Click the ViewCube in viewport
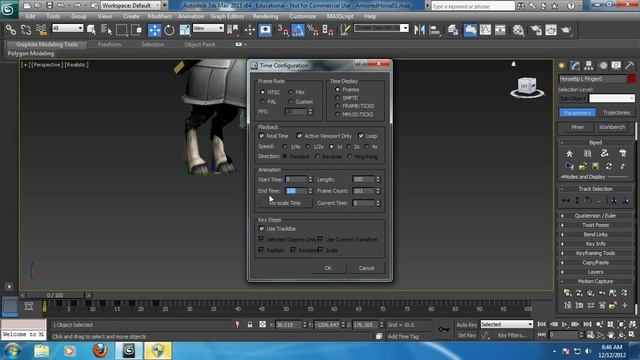The image size is (640, 360). [x=527, y=87]
